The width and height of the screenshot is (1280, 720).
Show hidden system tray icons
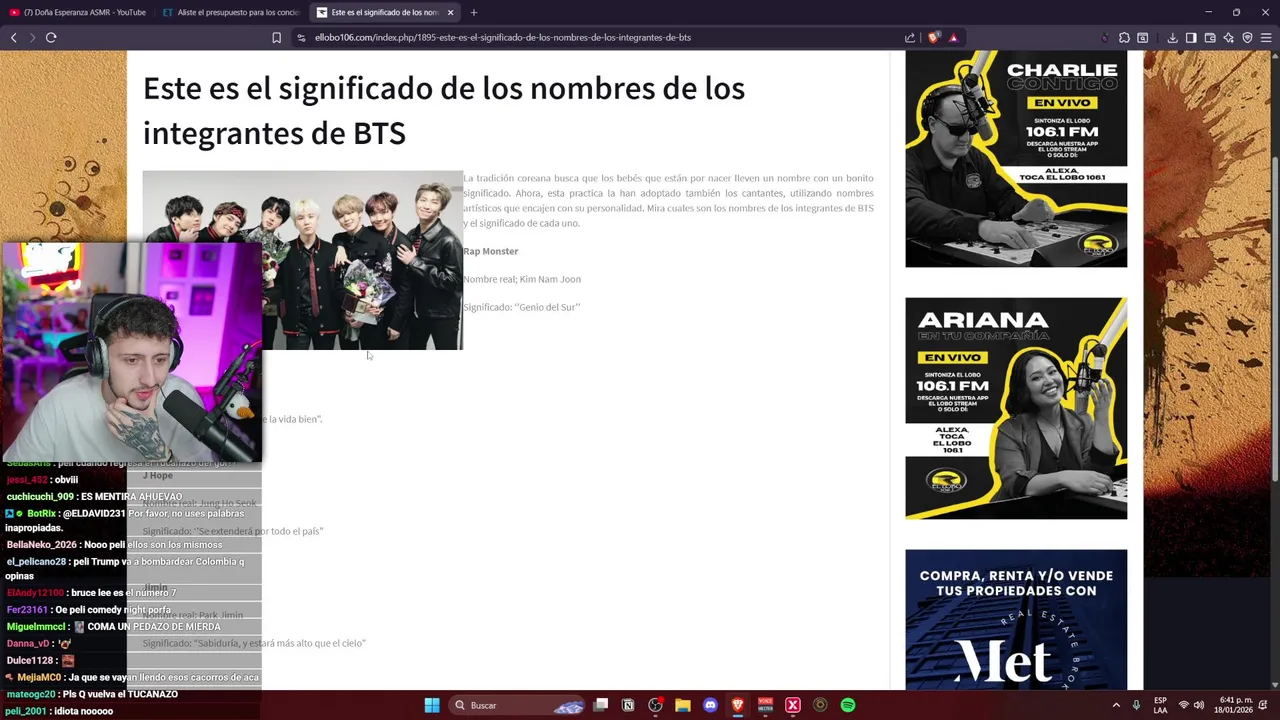(1116, 705)
